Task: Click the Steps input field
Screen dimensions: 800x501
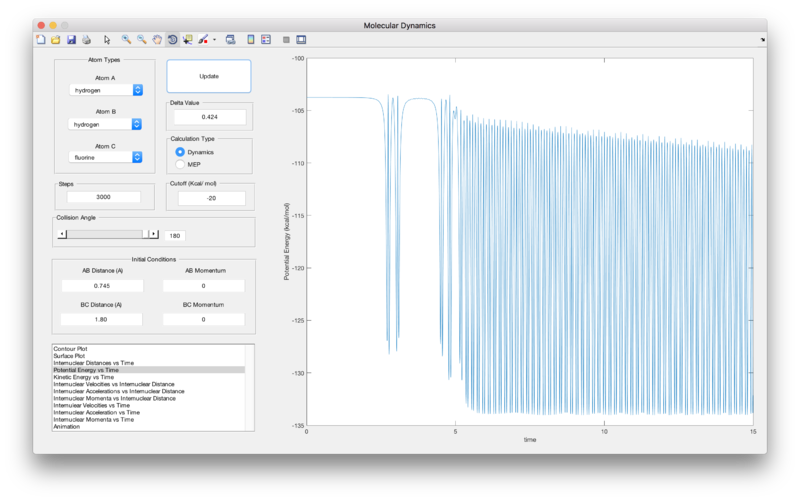Action: (x=104, y=197)
